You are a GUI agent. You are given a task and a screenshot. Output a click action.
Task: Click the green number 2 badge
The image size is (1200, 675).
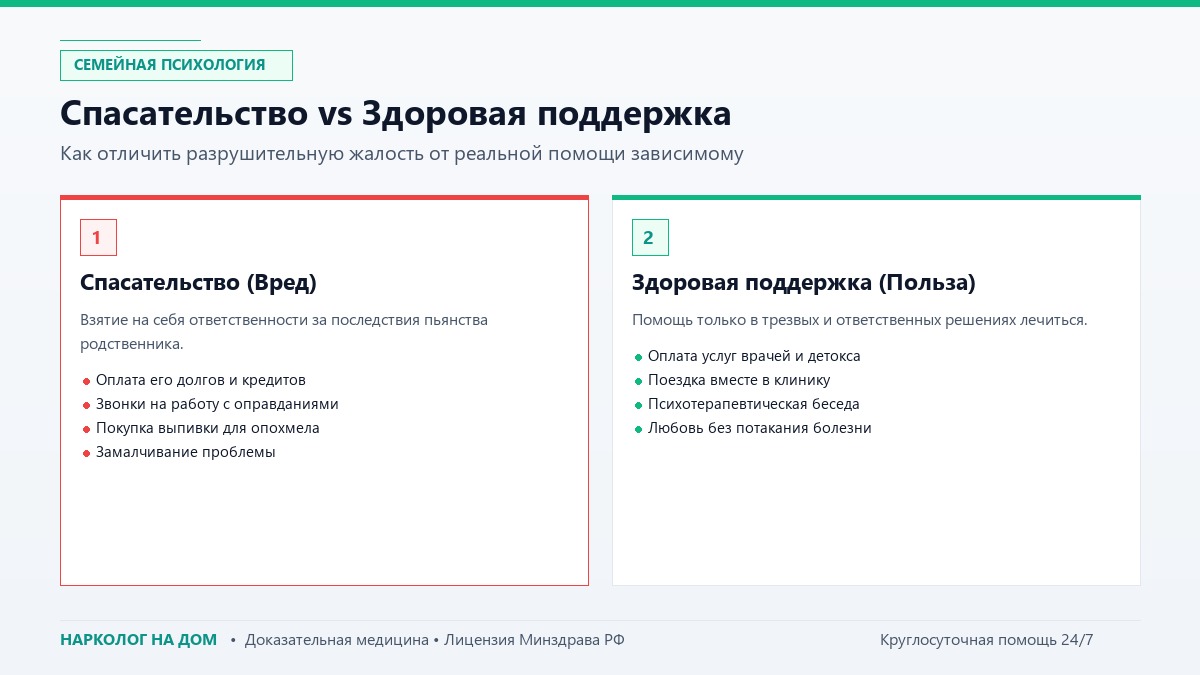point(650,237)
